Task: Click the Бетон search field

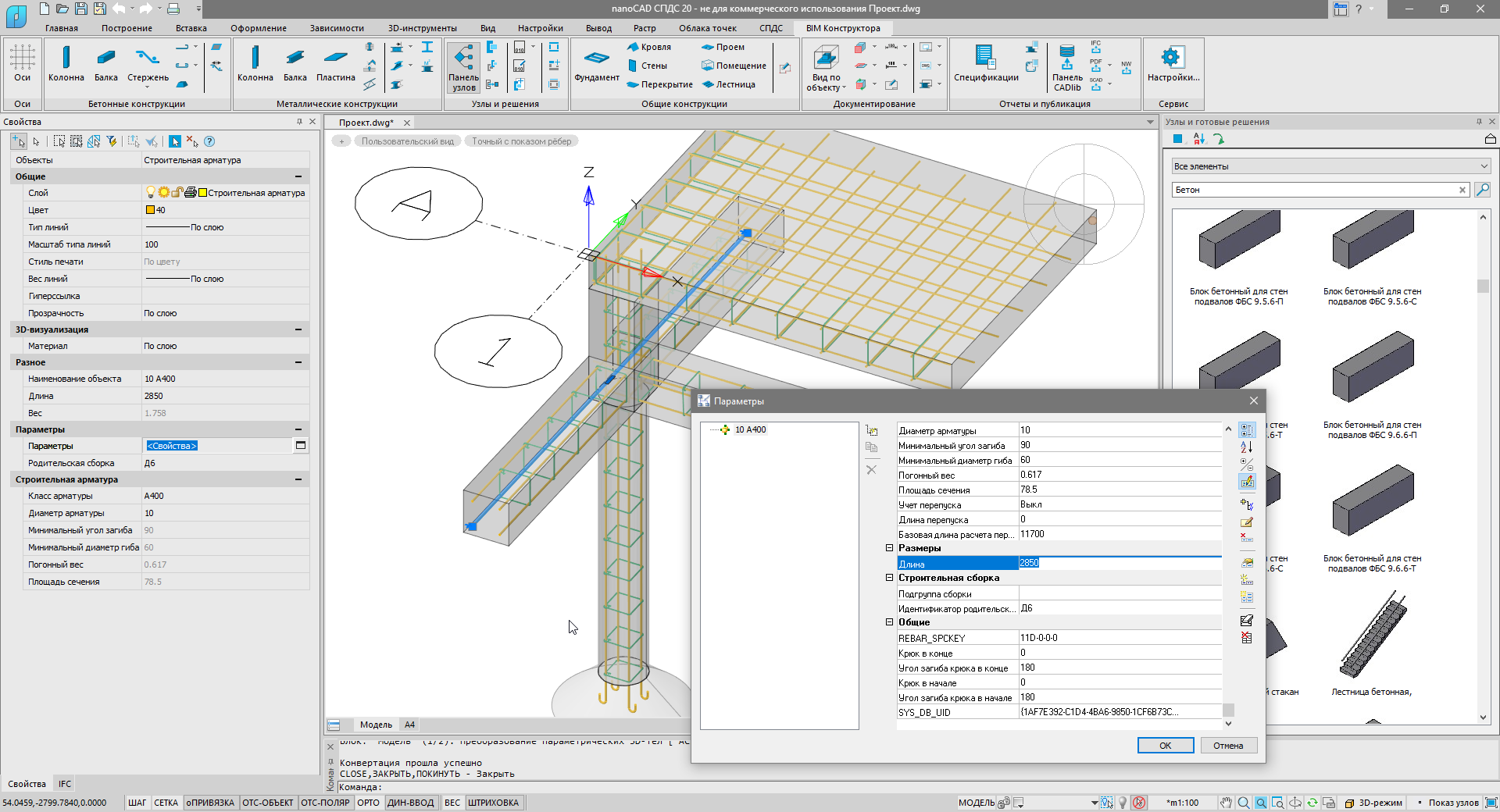Action: 1315,190
